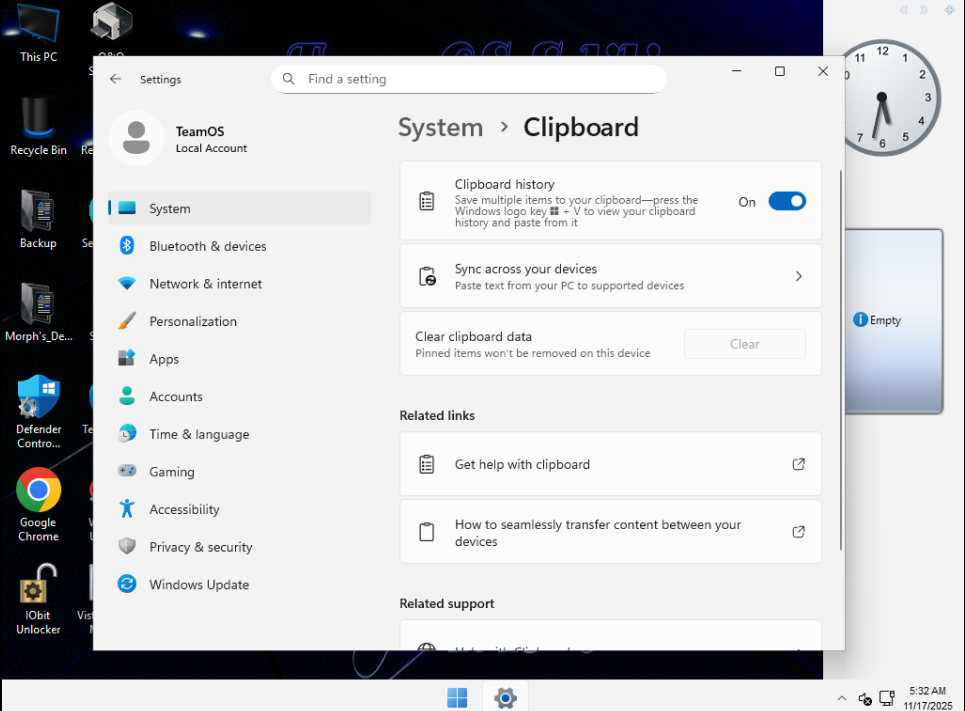
Task: Expand Sync across your devices
Action: (x=610, y=276)
